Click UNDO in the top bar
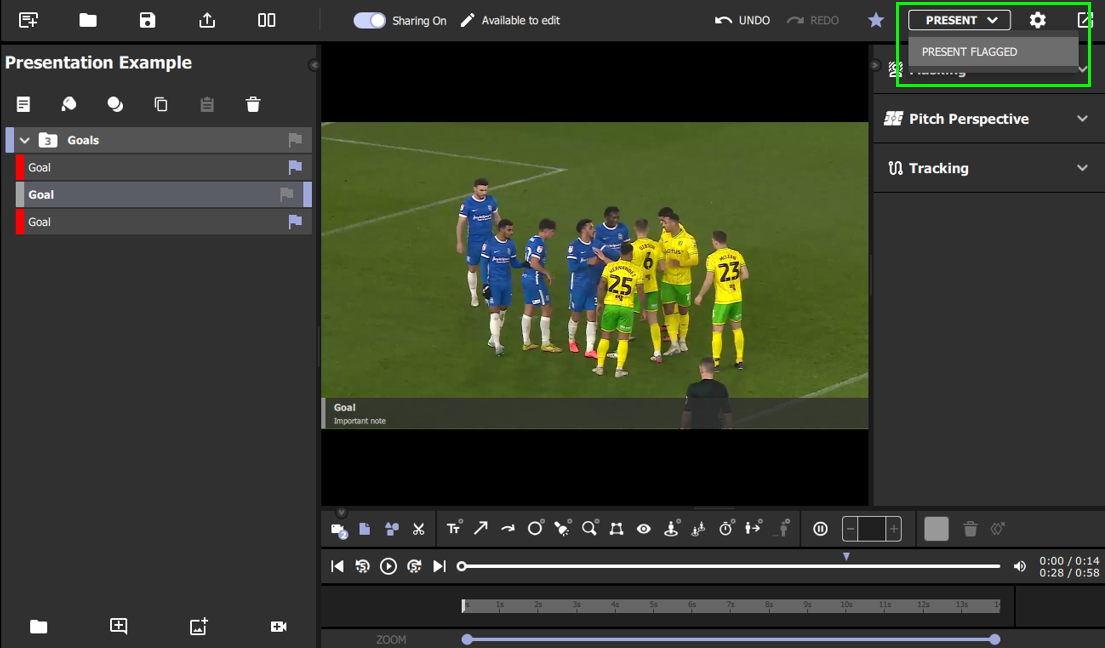Image resolution: width=1105 pixels, height=648 pixels. click(x=742, y=19)
